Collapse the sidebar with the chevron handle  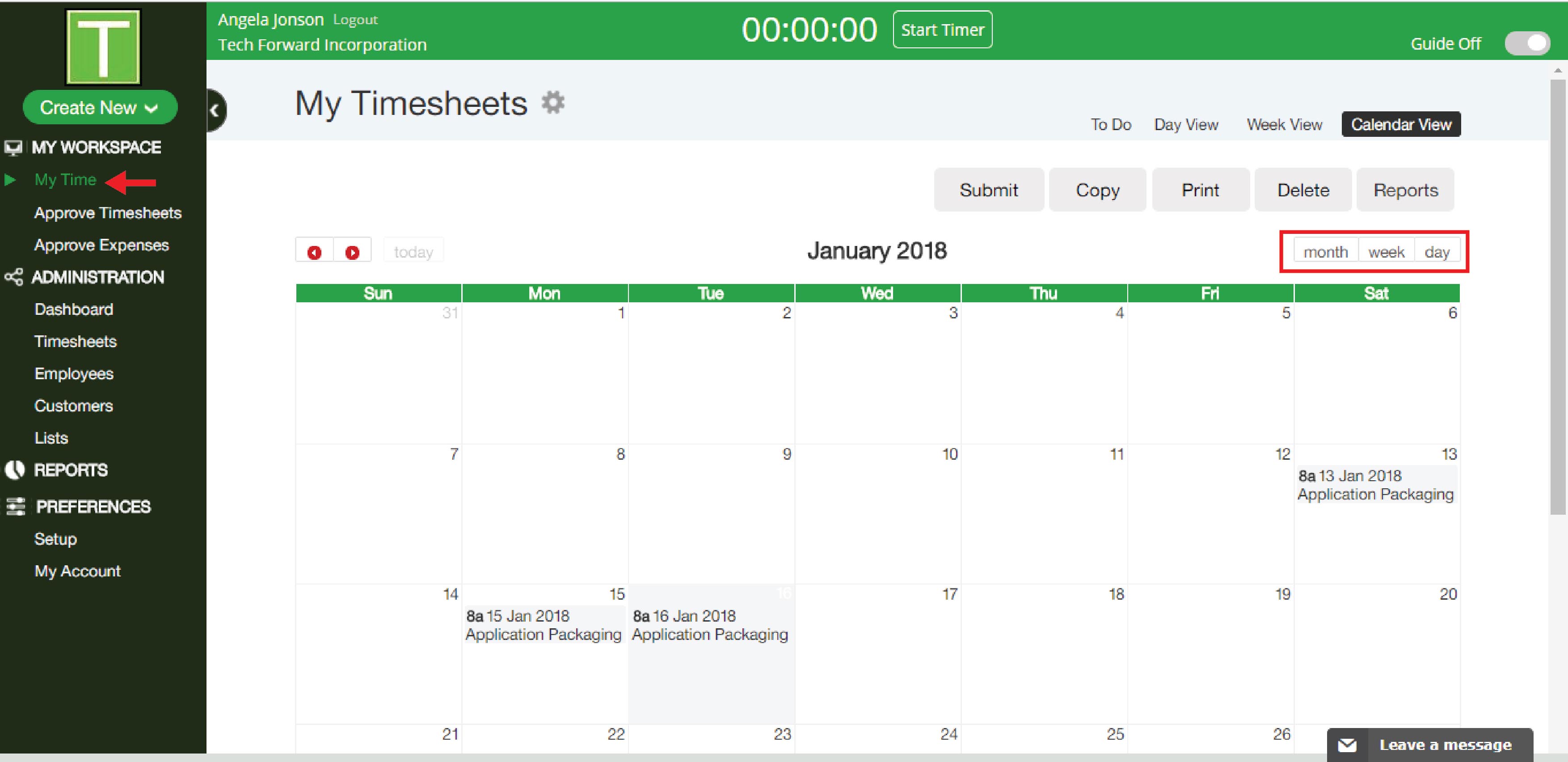tap(214, 110)
